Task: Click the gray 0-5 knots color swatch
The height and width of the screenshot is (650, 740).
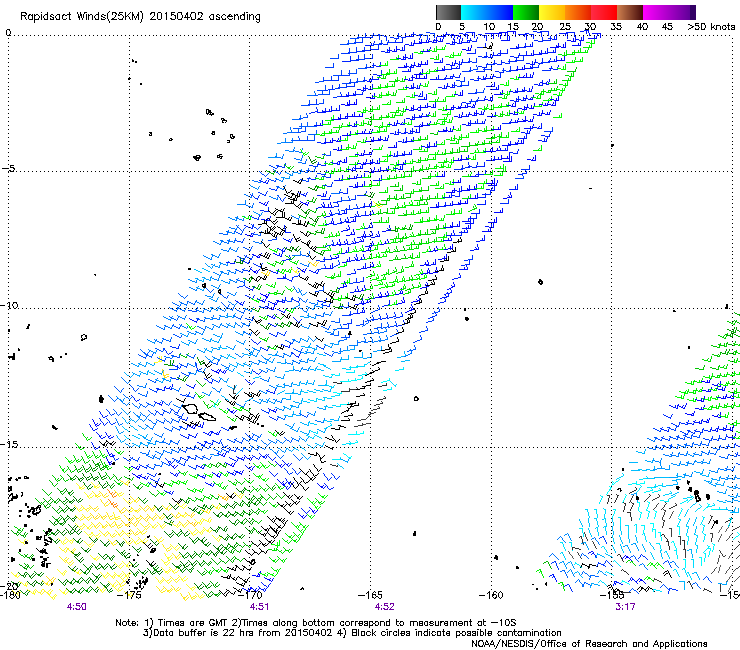Action: [x=448, y=12]
